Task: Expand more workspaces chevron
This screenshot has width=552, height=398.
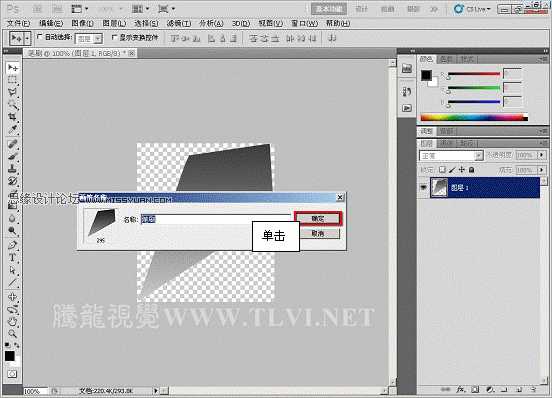Action: [434, 9]
